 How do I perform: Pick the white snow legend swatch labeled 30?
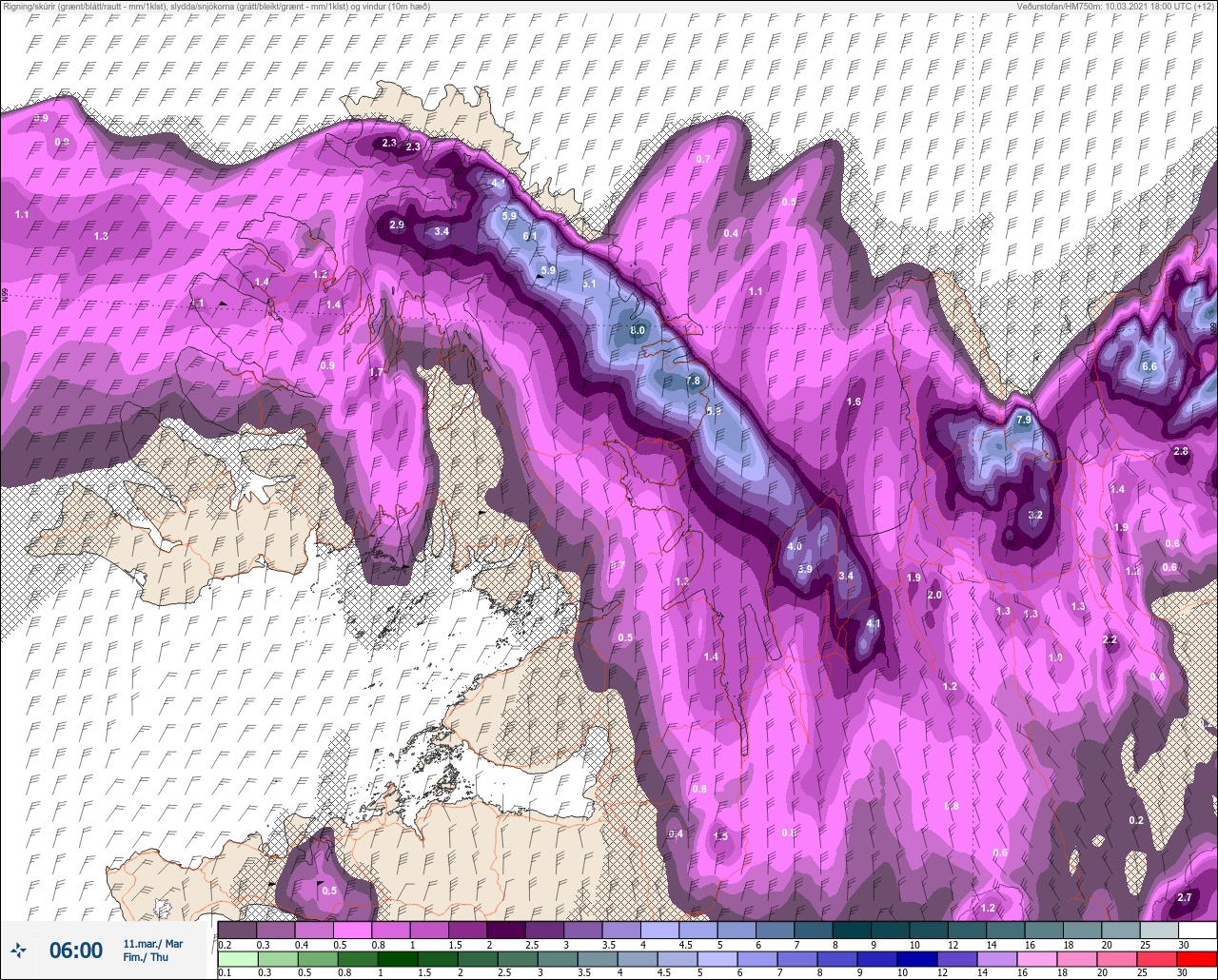click(1198, 930)
